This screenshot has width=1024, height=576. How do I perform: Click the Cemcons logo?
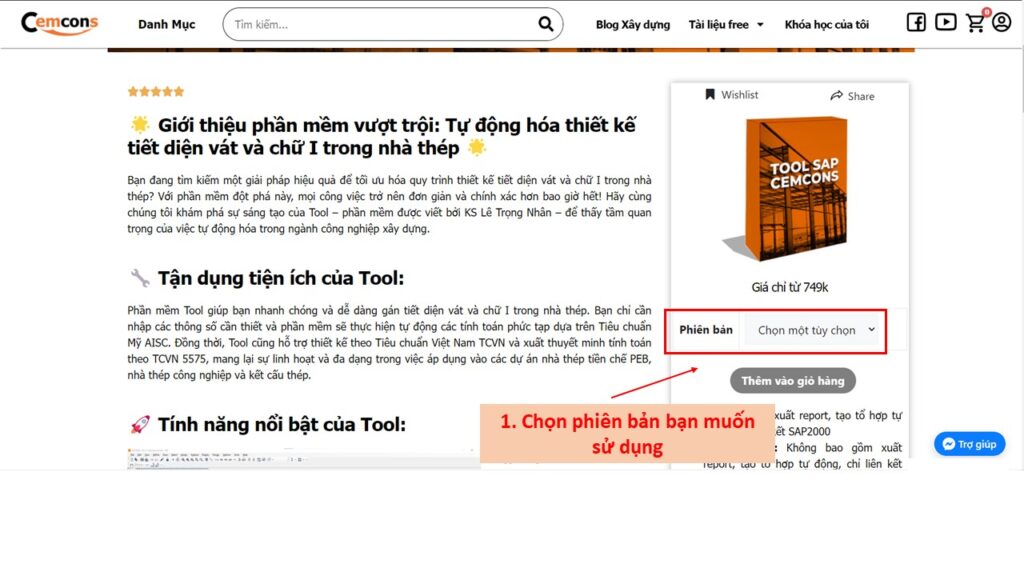pos(59,23)
